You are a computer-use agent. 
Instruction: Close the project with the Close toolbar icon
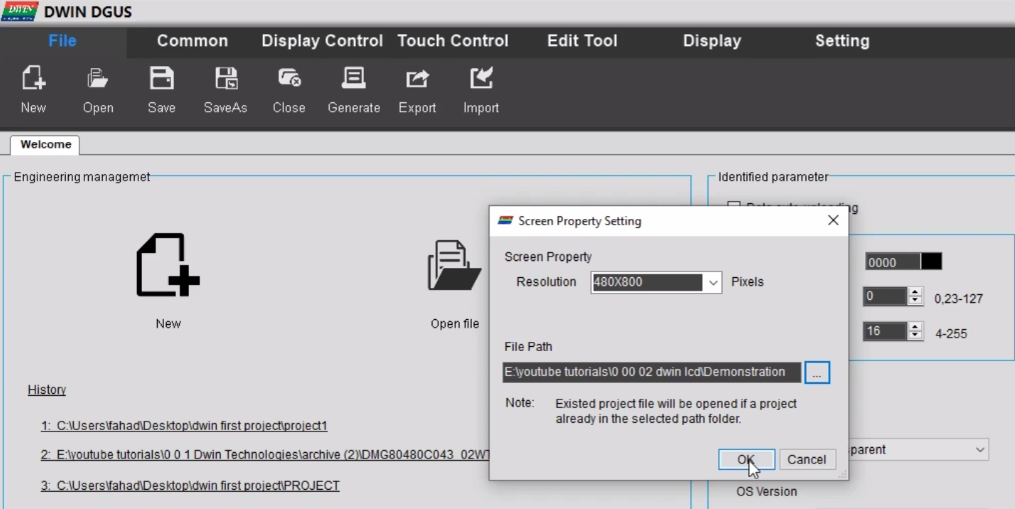[x=289, y=78]
